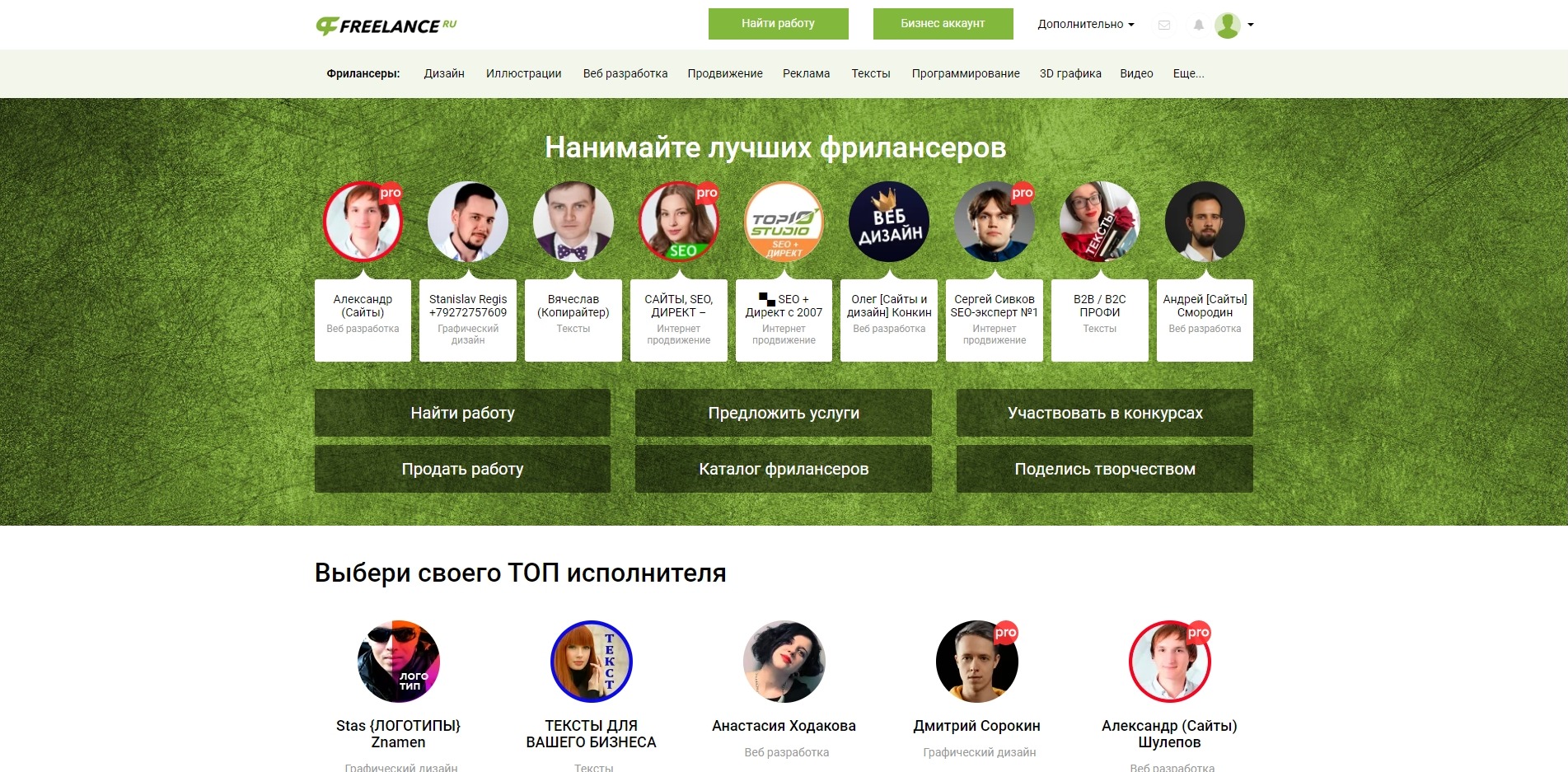Image resolution: width=1568 pixels, height=772 pixels.
Task: Click the Бизнес аккаунт button
Action: [x=943, y=23]
